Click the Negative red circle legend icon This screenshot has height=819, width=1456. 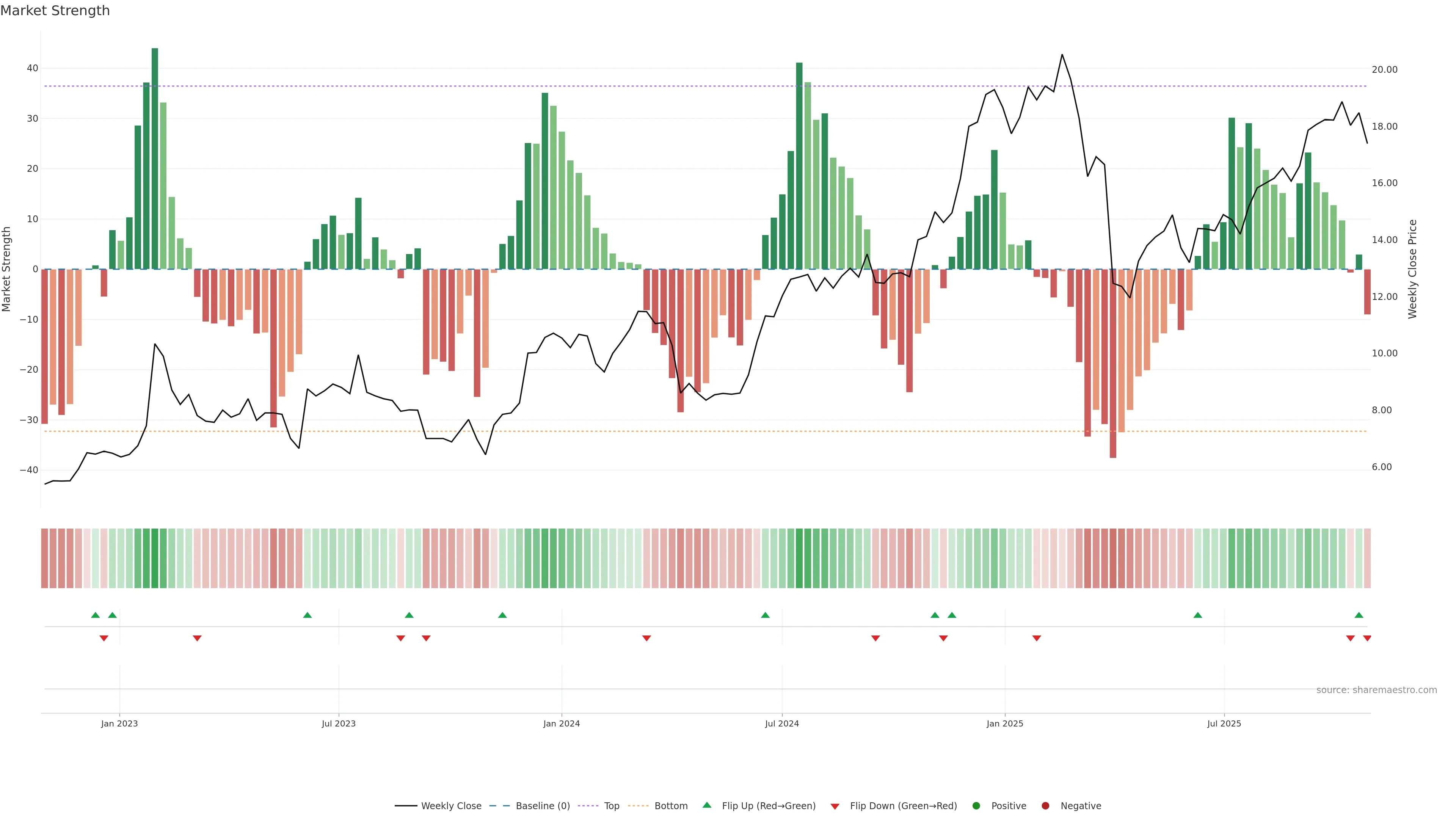pos(1045,806)
